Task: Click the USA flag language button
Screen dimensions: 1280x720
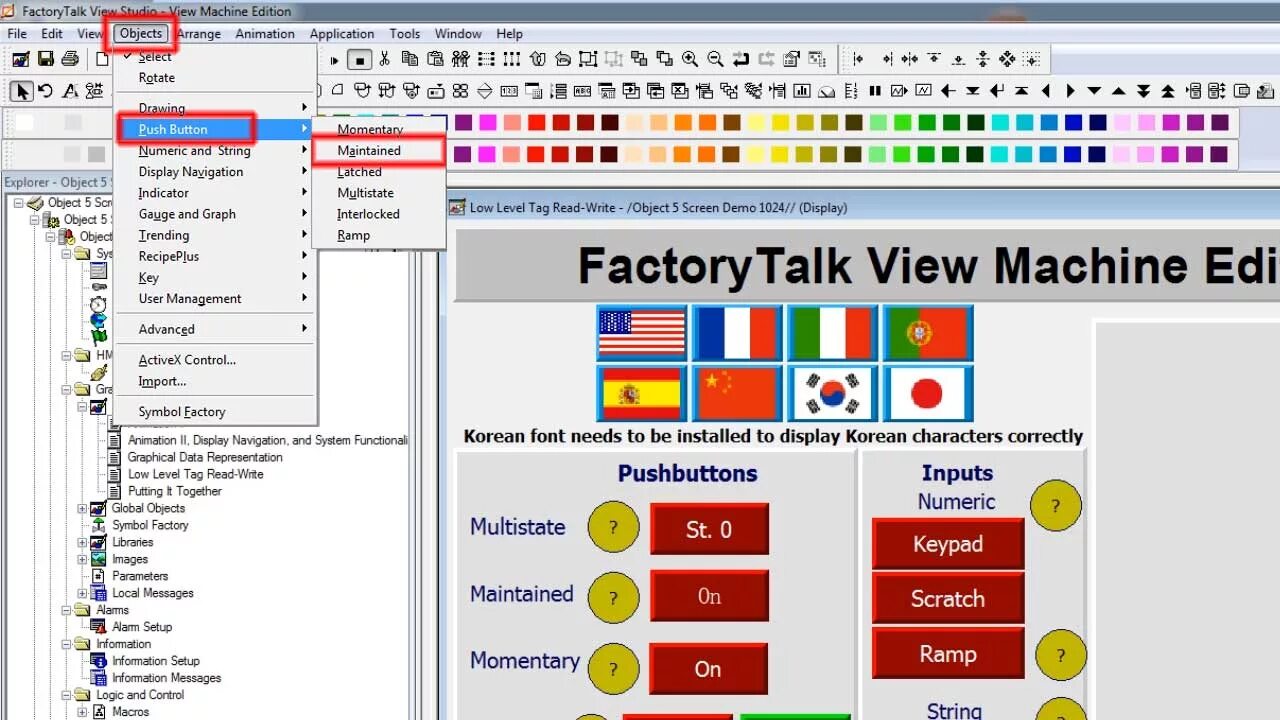Action: pos(642,333)
